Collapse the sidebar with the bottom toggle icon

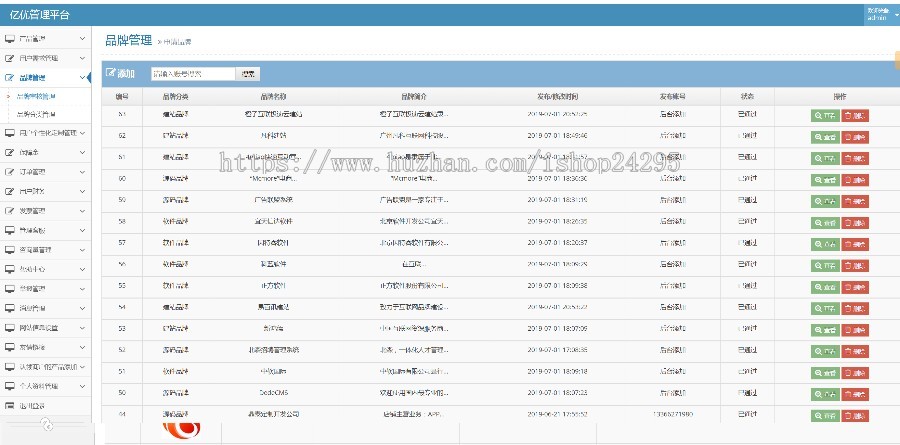pos(47,424)
